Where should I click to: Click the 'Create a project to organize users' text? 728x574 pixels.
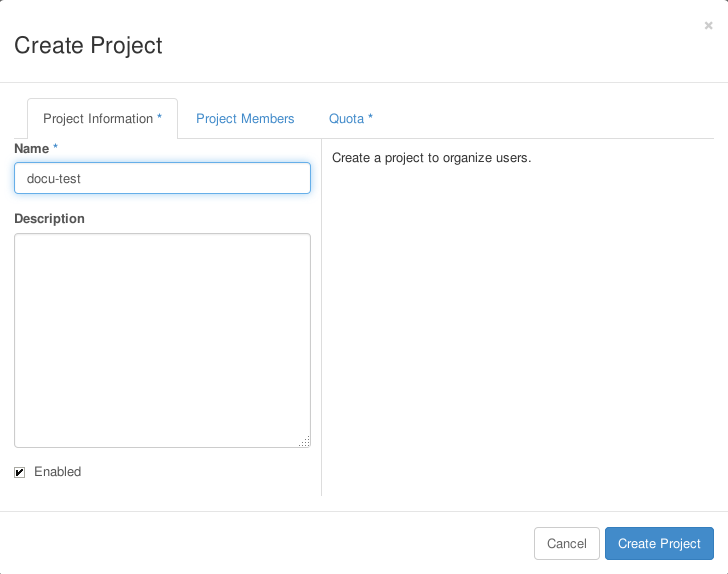(431, 158)
